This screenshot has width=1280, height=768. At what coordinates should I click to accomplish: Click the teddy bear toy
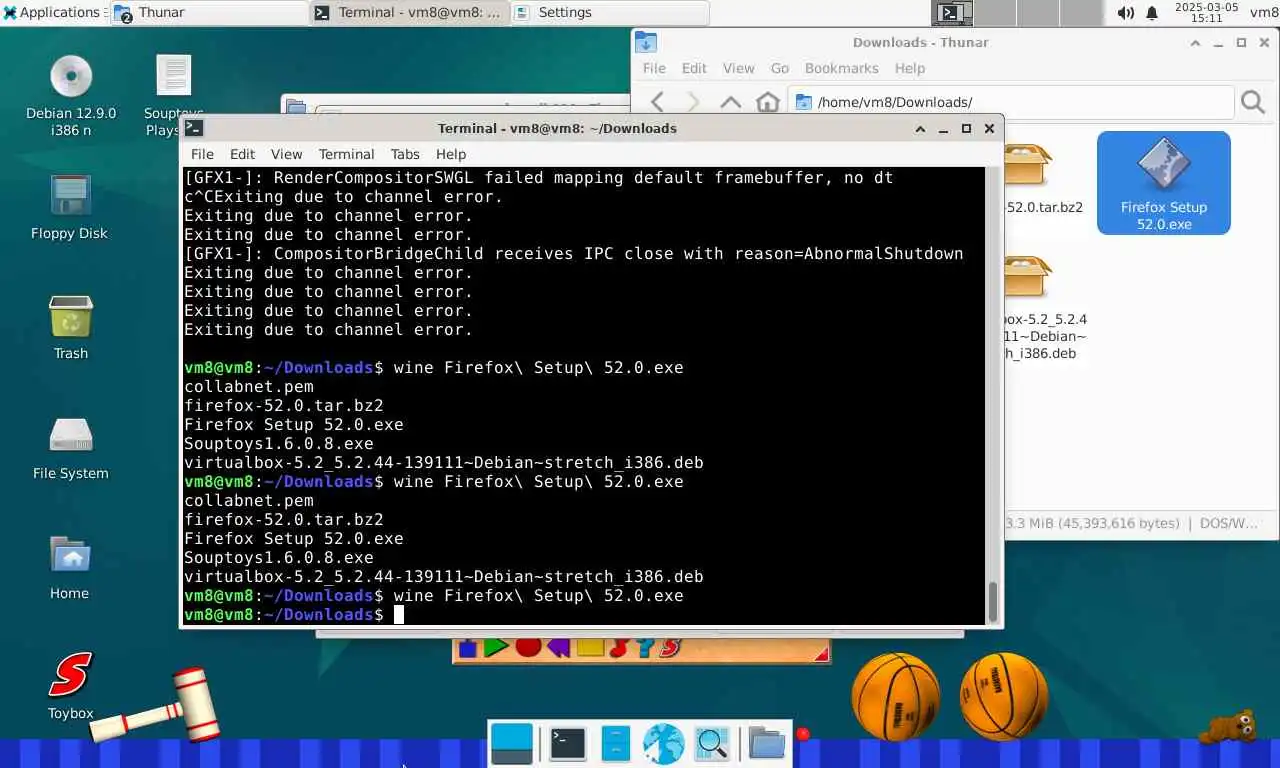[1229, 727]
